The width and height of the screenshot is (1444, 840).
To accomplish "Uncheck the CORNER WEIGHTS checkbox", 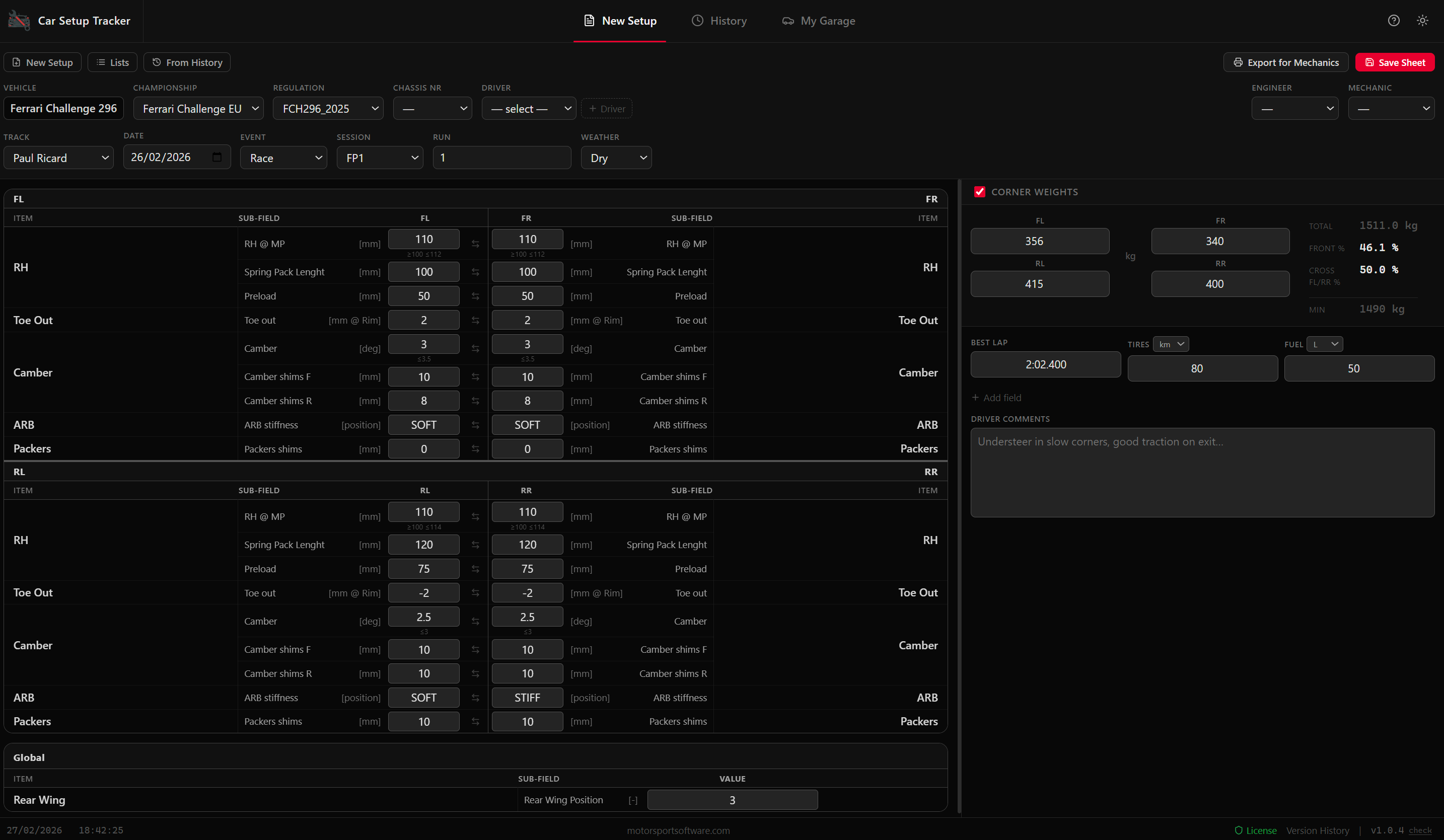I will pyautogui.click(x=980, y=192).
